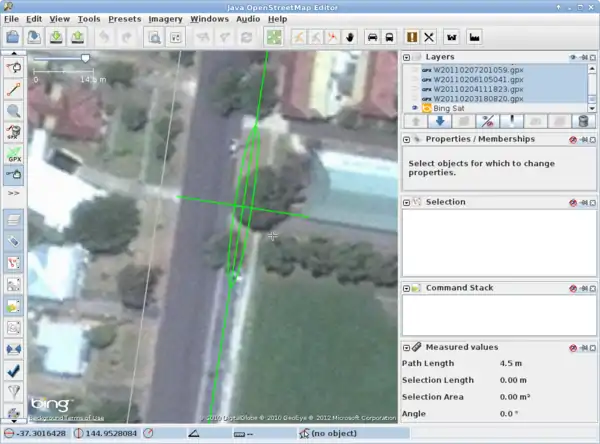Click the GPX tool in left toolbar

click(14, 154)
